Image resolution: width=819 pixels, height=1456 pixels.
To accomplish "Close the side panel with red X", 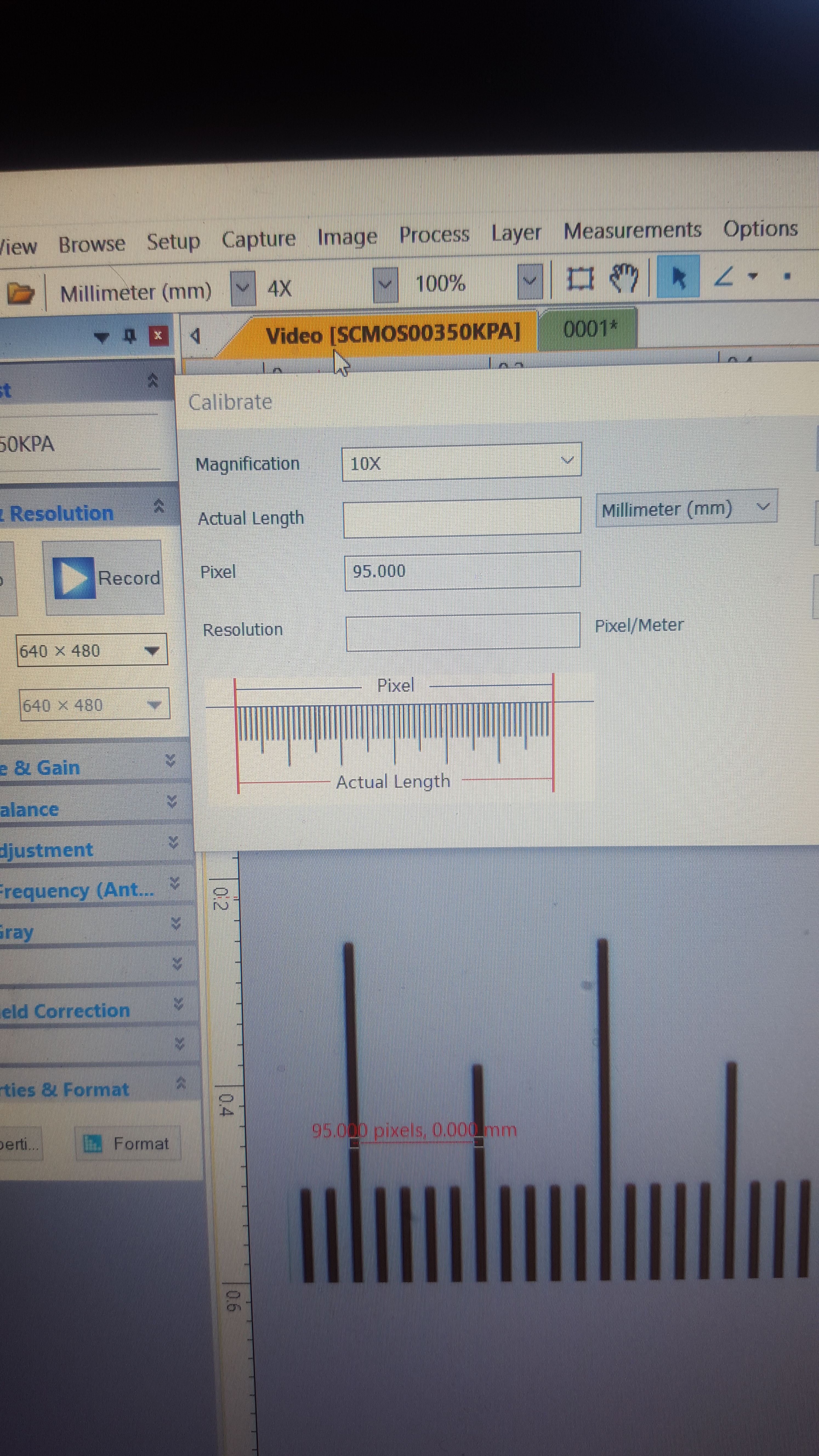I will tap(158, 335).
